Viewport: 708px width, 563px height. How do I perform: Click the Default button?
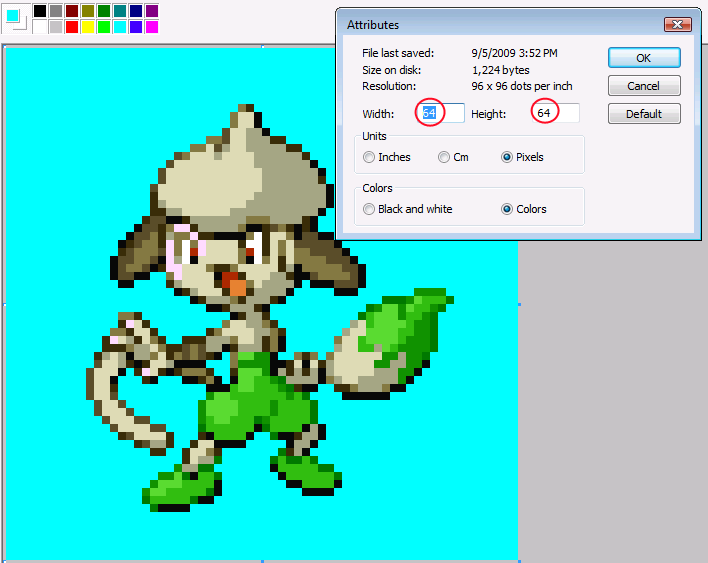tap(644, 114)
